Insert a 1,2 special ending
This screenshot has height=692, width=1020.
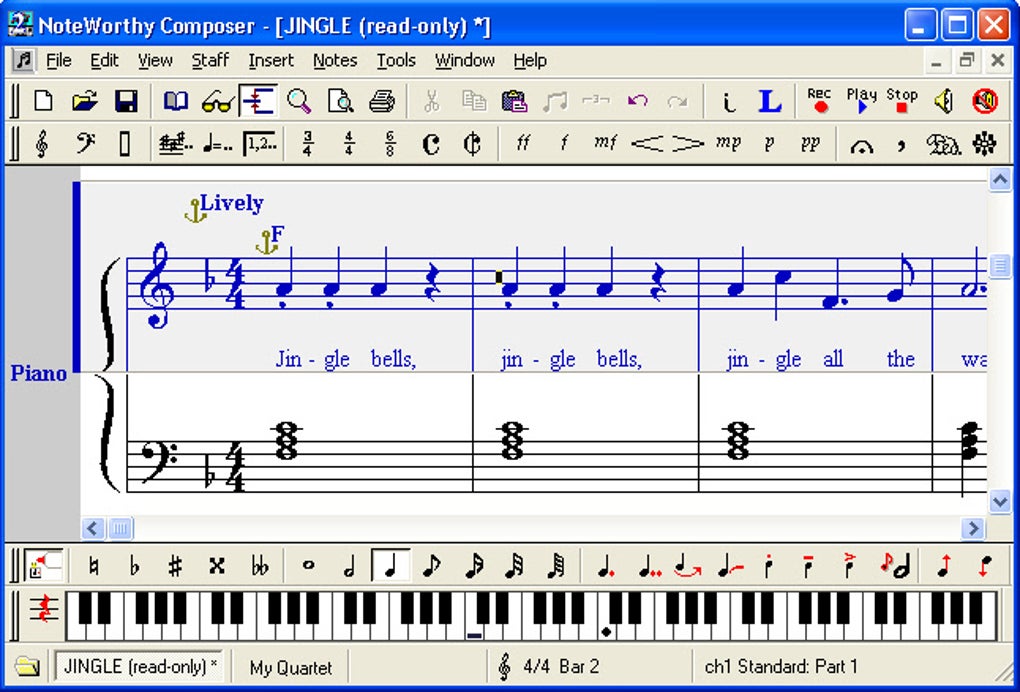[x=259, y=144]
